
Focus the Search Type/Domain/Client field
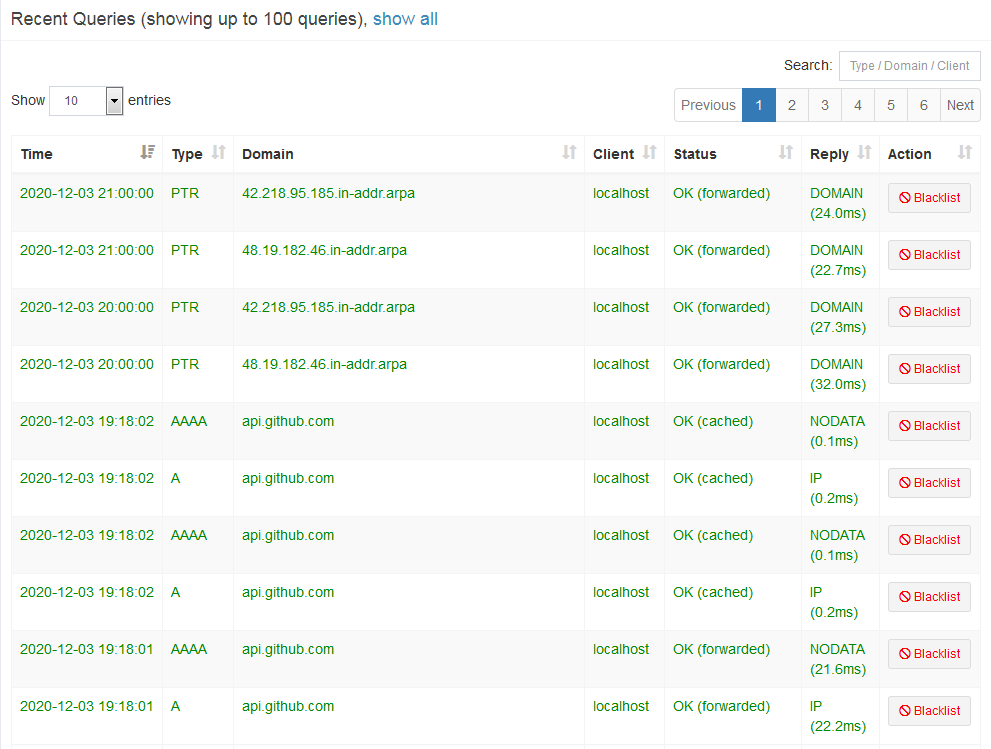[909, 66]
